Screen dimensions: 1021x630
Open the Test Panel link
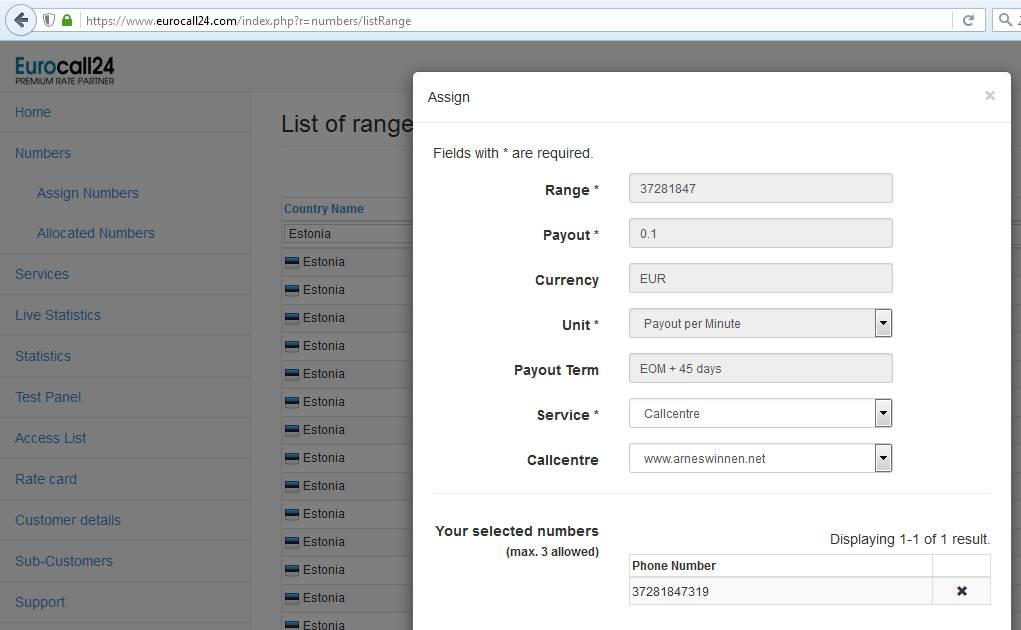click(x=48, y=397)
